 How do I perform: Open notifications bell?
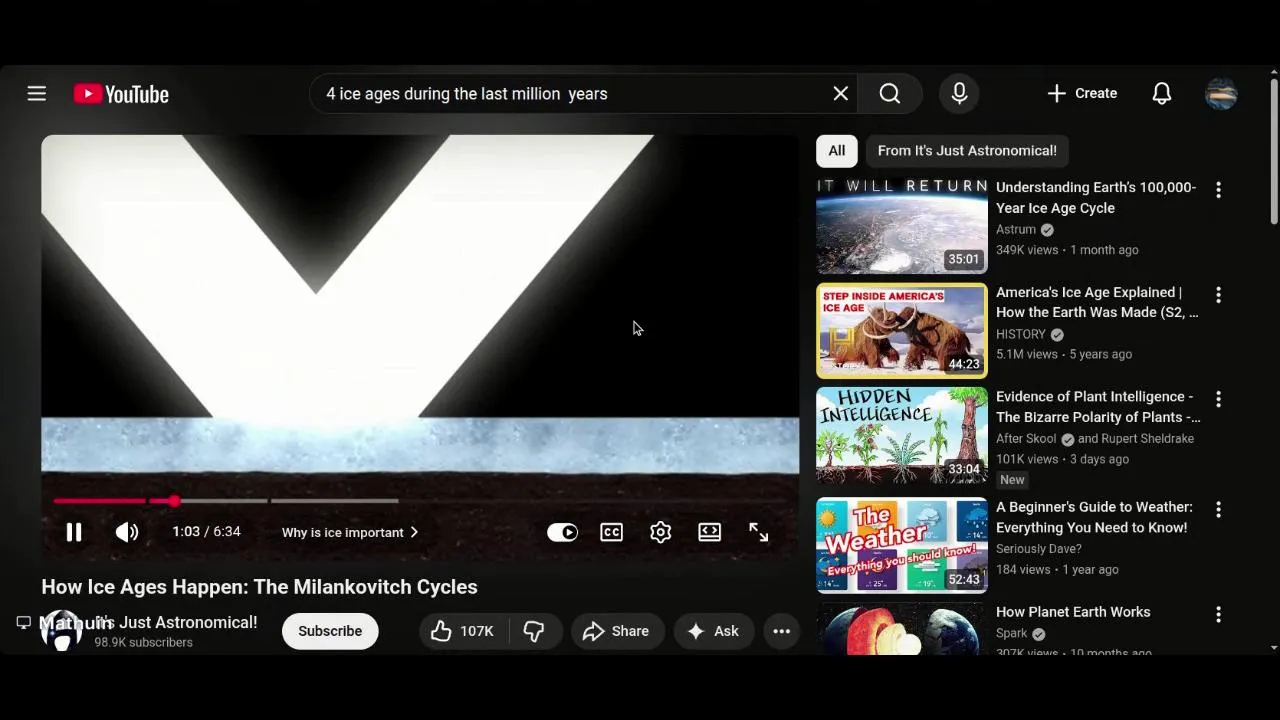point(1162,93)
